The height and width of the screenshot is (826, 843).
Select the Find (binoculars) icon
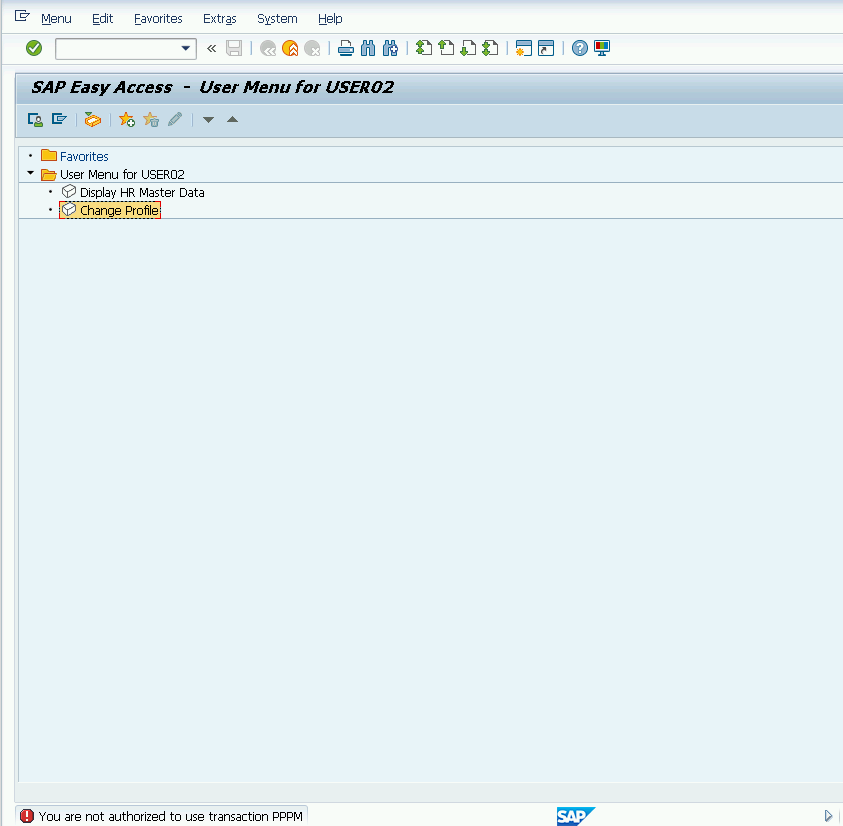point(367,47)
